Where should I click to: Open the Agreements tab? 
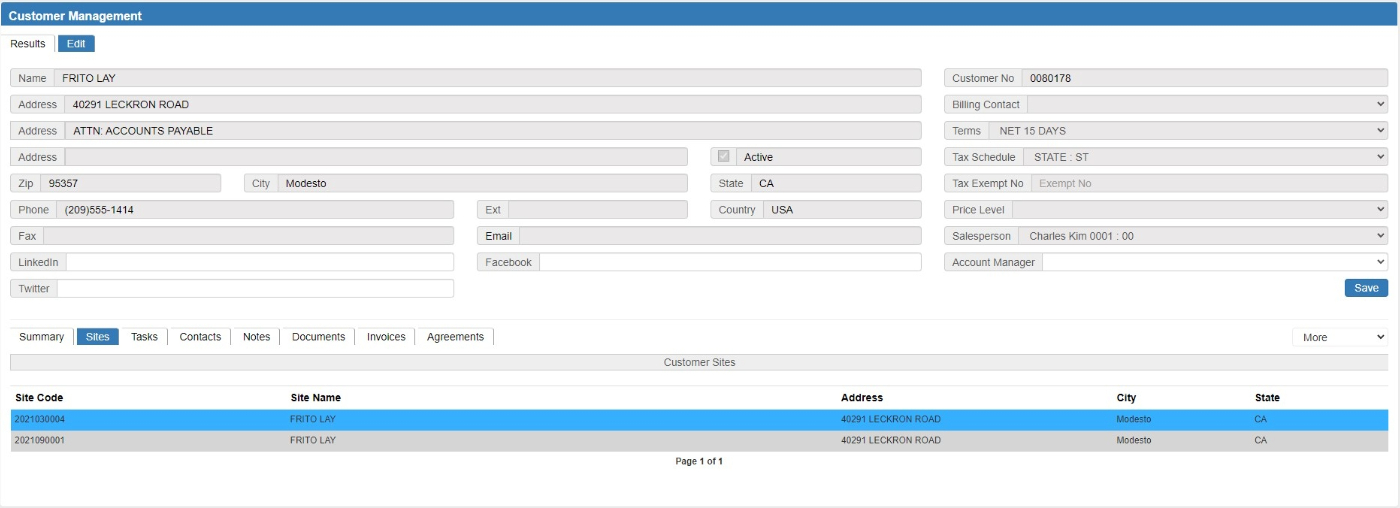tap(455, 337)
